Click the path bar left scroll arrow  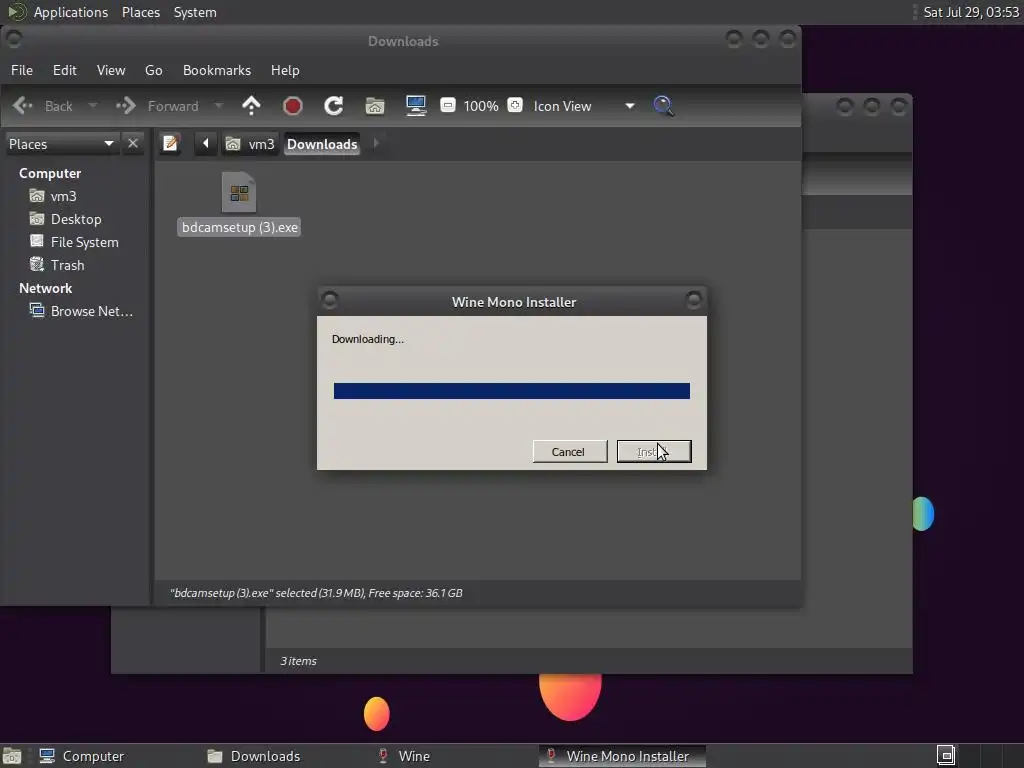coord(206,144)
